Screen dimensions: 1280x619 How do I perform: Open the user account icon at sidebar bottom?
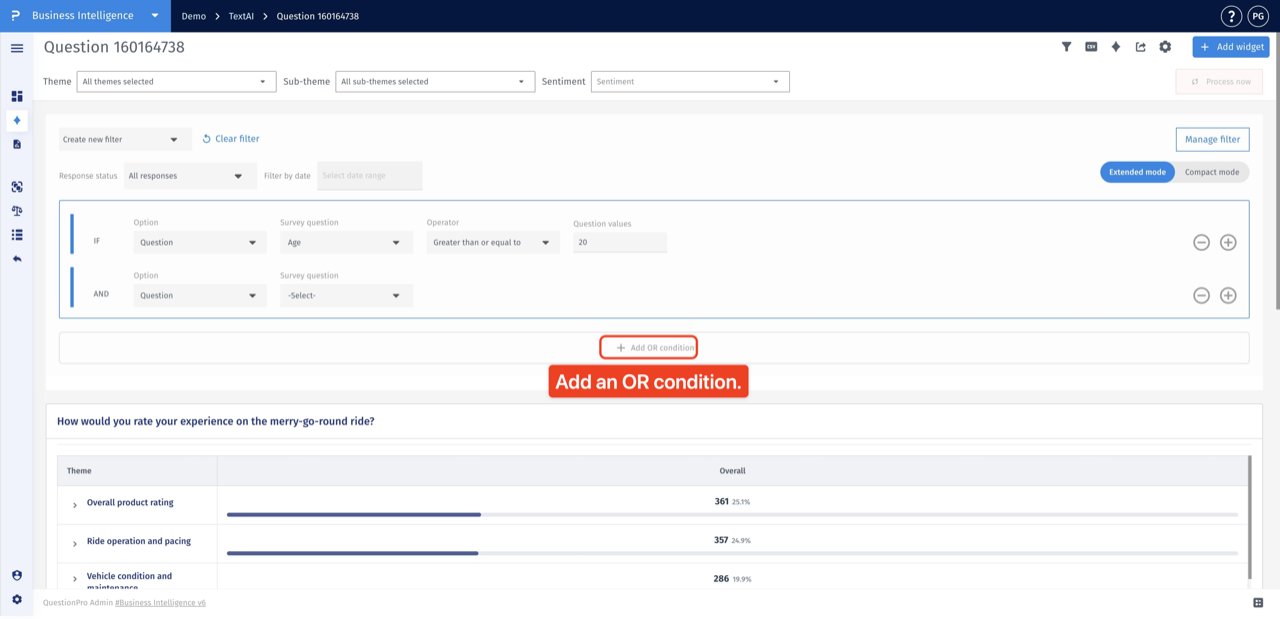17,576
